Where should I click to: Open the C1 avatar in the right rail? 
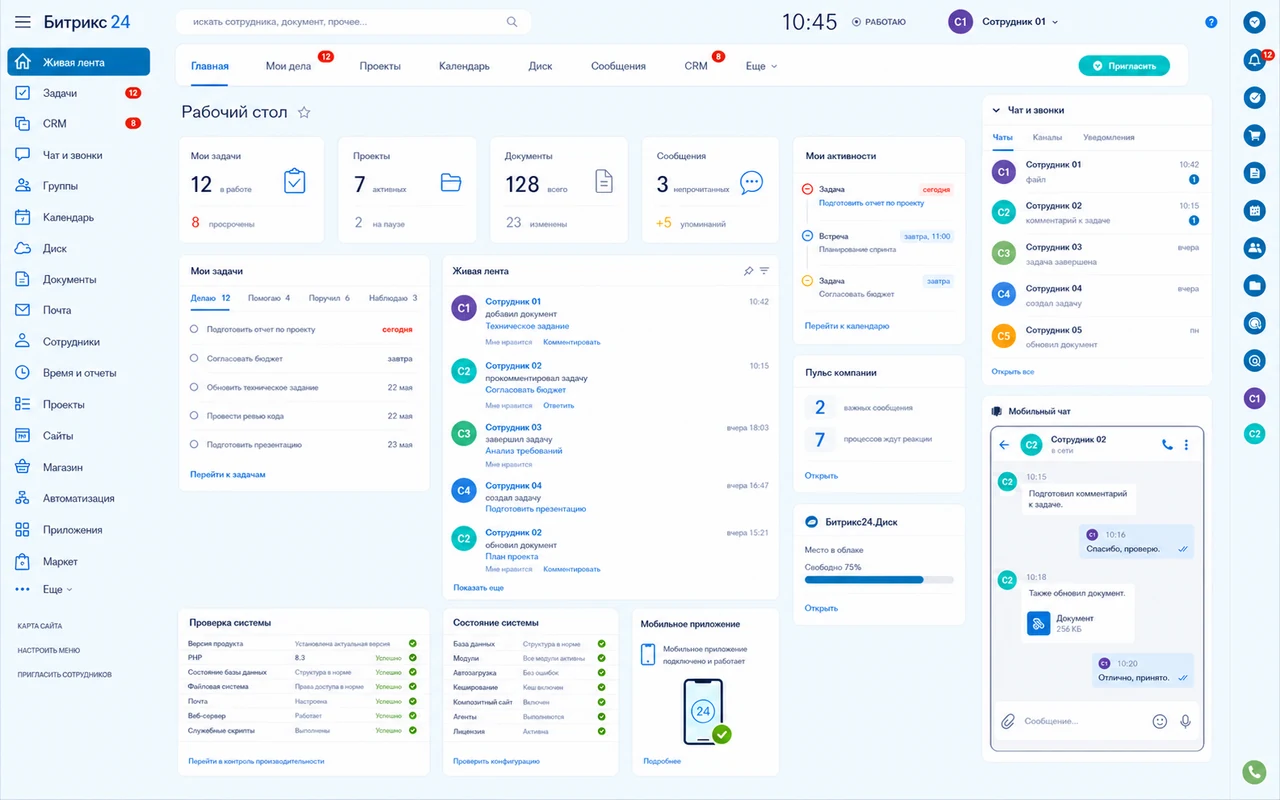coord(1254,398)
